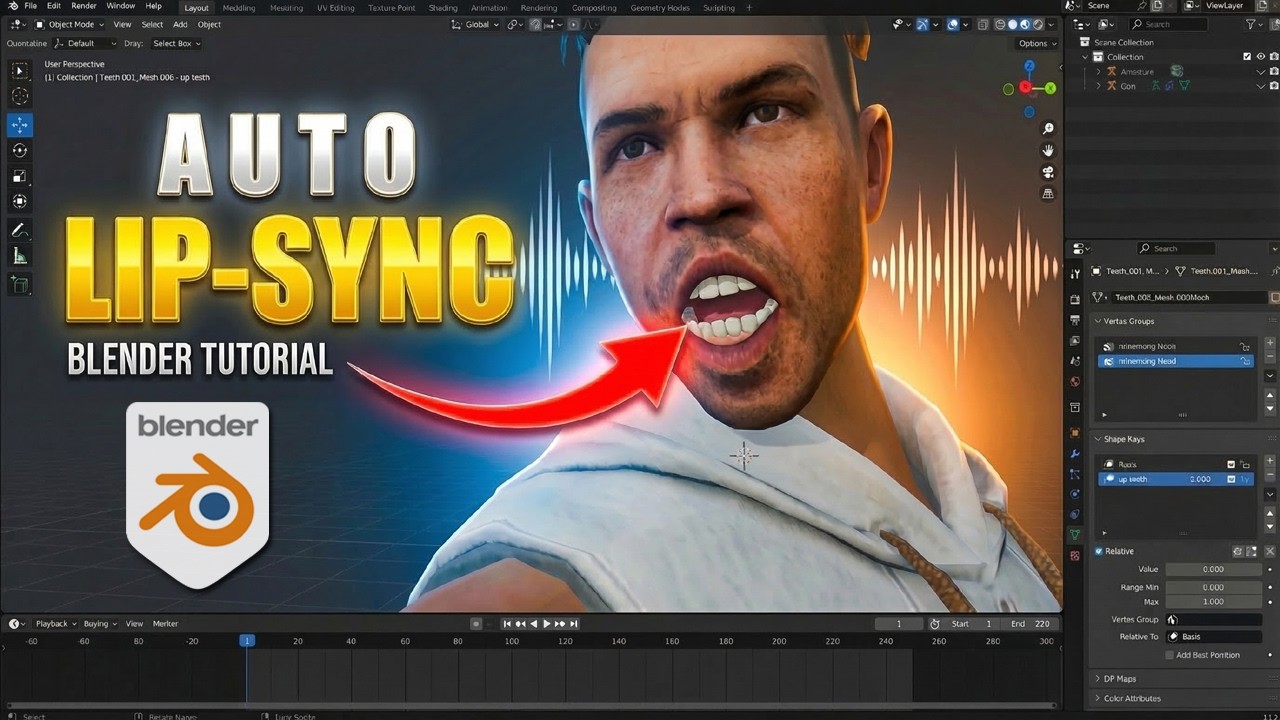This screenshot has height=720, width=1280.
Task: Click the play animation button
Action: click(x=546, y=623)
